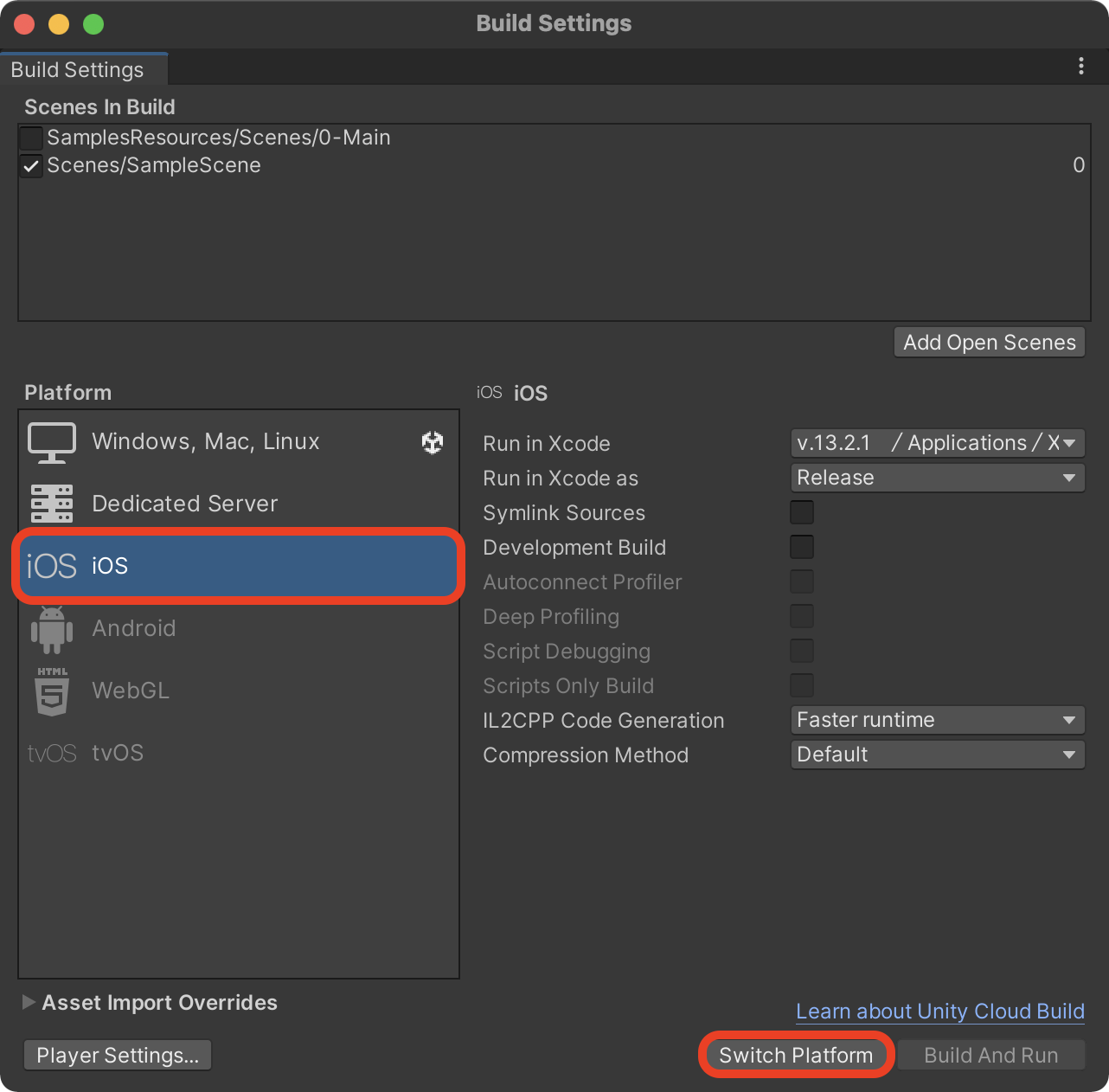Click the Scenes In Build heading
1109x1092 pixels.
99,106
